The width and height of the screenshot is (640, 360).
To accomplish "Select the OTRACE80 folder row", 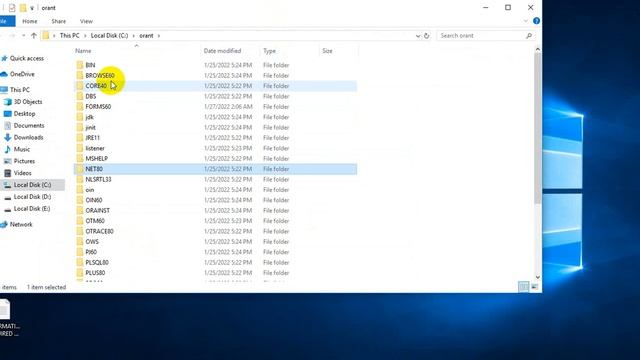I will click(216, 231).
